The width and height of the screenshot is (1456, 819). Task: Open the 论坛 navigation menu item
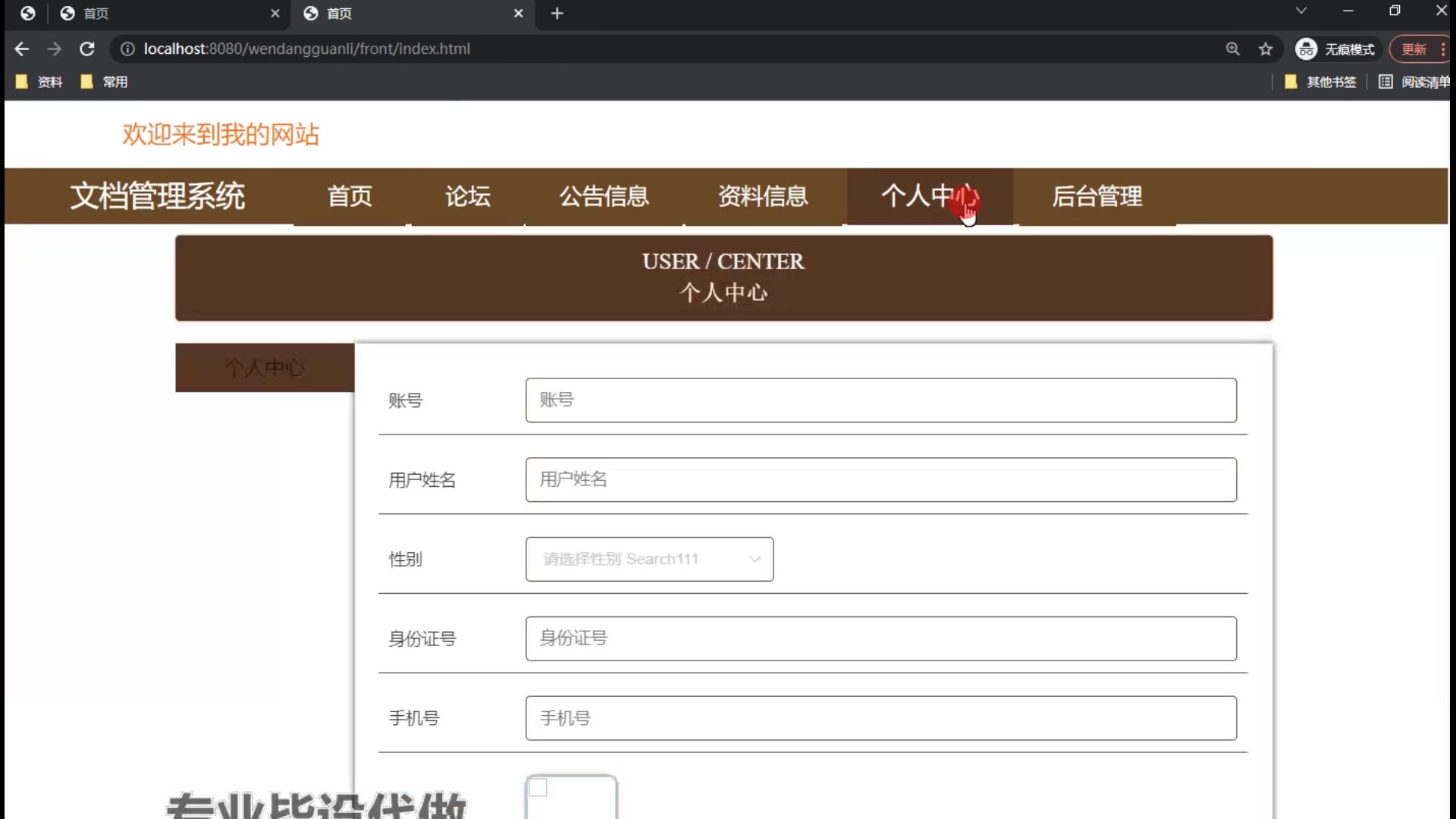467,196
